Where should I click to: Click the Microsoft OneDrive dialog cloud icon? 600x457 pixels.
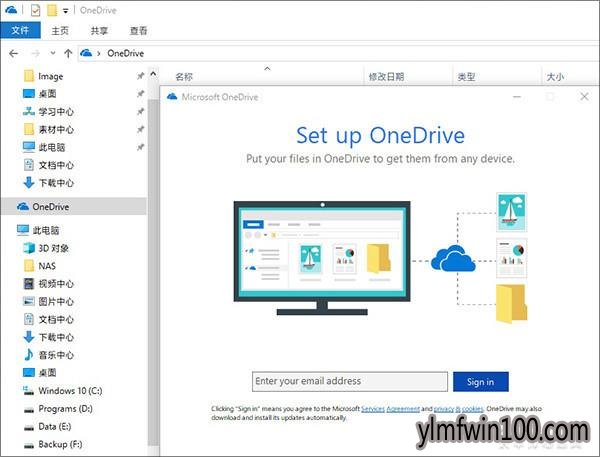point(172,96)
